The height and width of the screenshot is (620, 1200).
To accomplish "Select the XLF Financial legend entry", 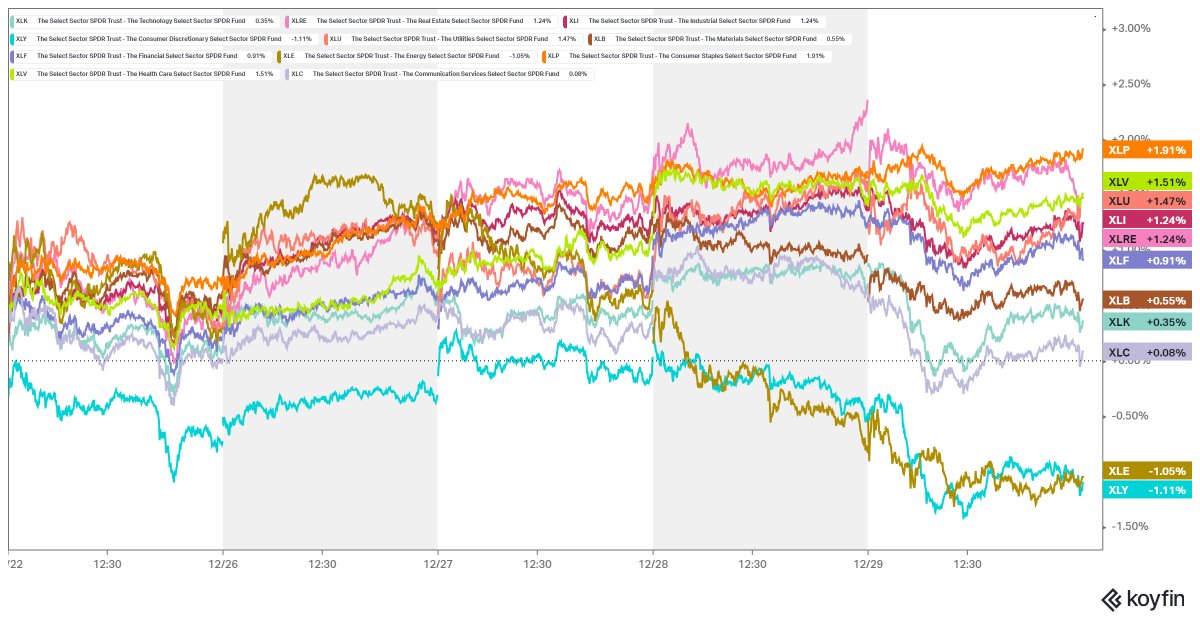I will tap(141, 57).
